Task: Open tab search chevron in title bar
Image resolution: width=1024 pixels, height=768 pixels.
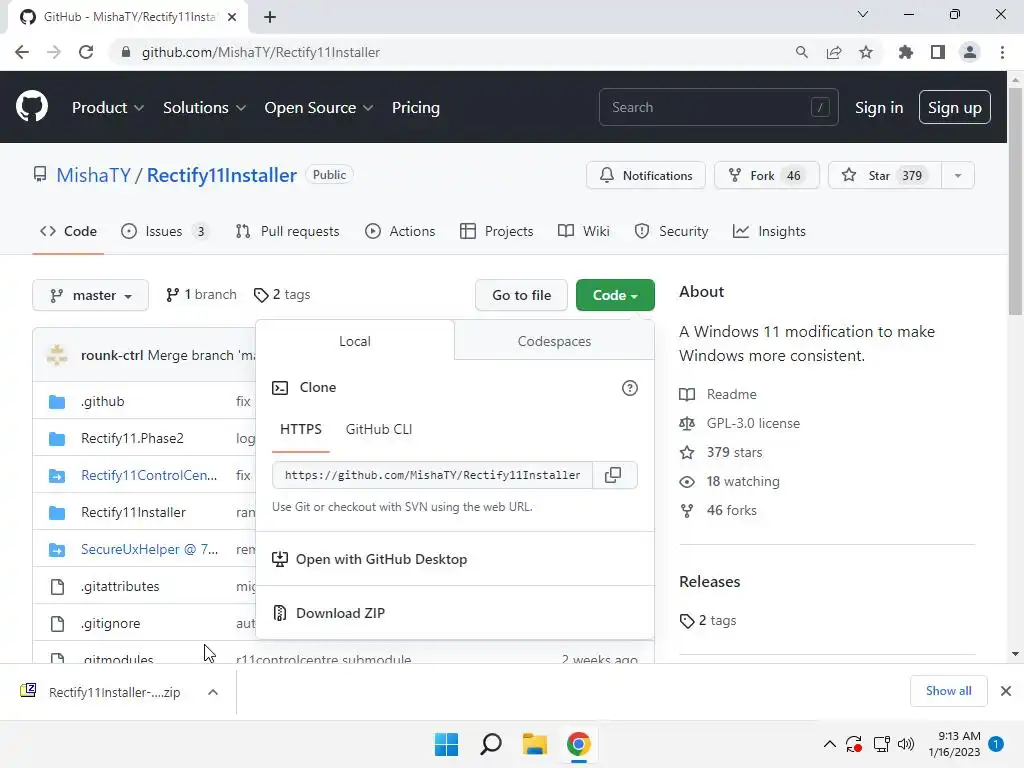Action: click(863, 14)
